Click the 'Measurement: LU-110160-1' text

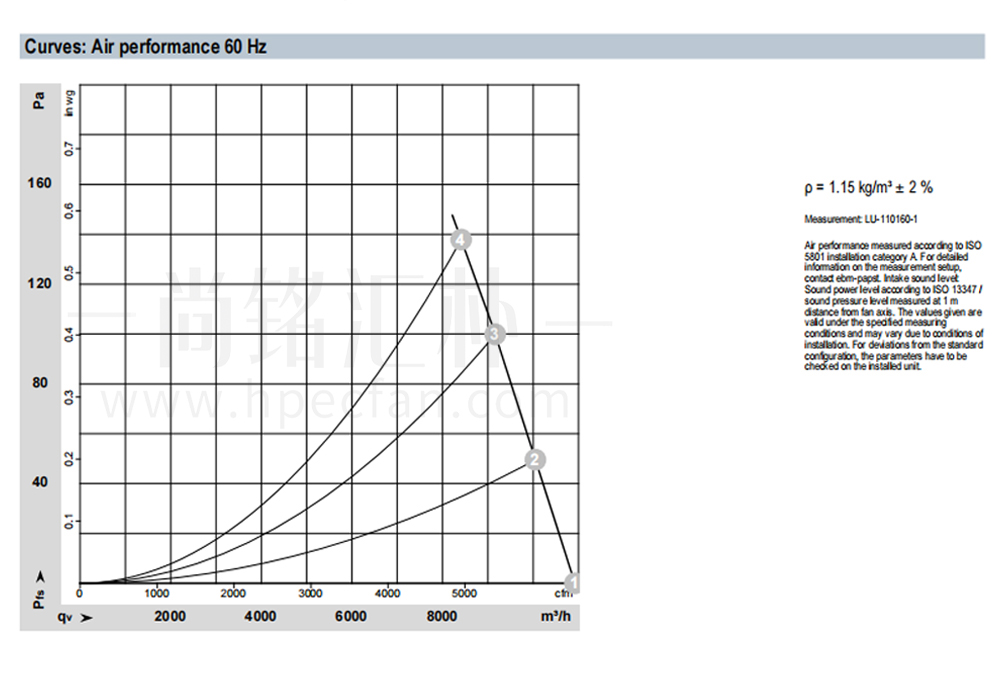pos(861,219)
